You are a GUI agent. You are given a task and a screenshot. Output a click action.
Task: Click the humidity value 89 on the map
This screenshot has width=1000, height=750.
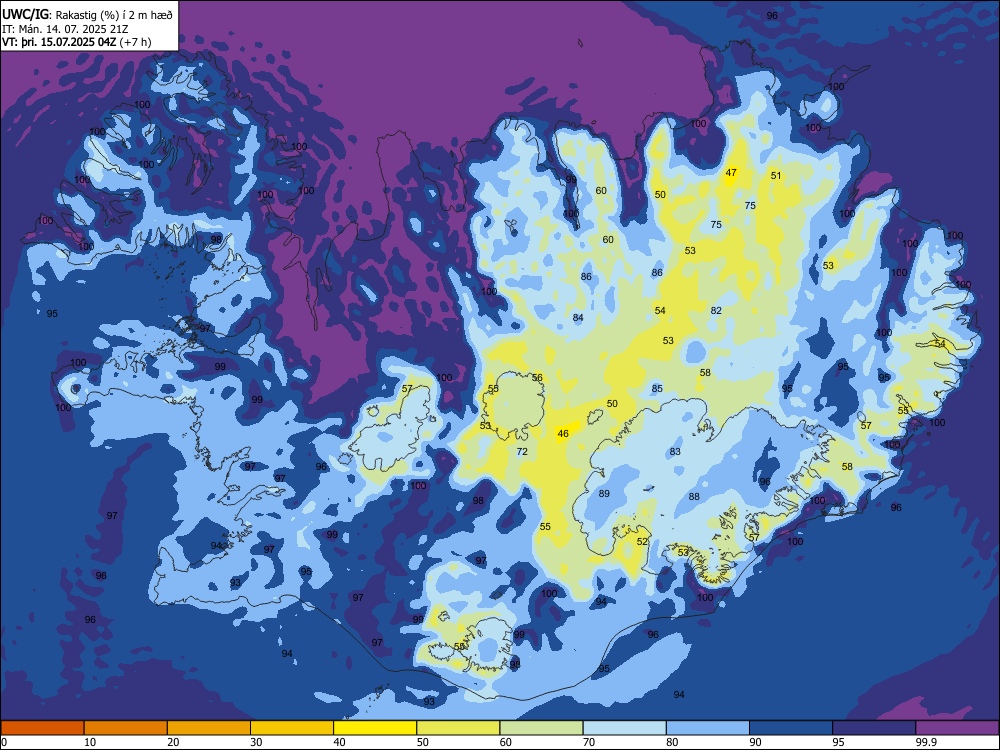coord(604,494)
